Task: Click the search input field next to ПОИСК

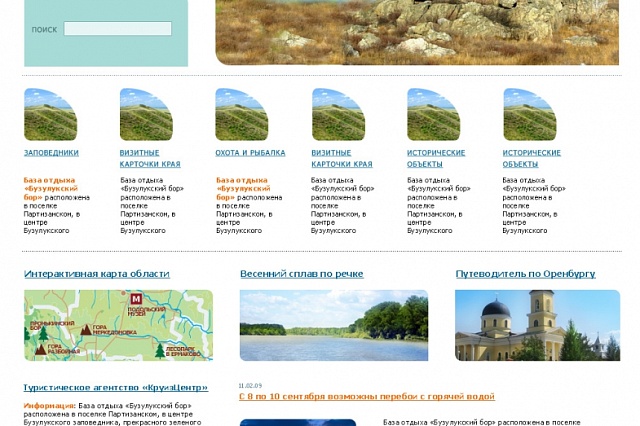Action: 118,29
